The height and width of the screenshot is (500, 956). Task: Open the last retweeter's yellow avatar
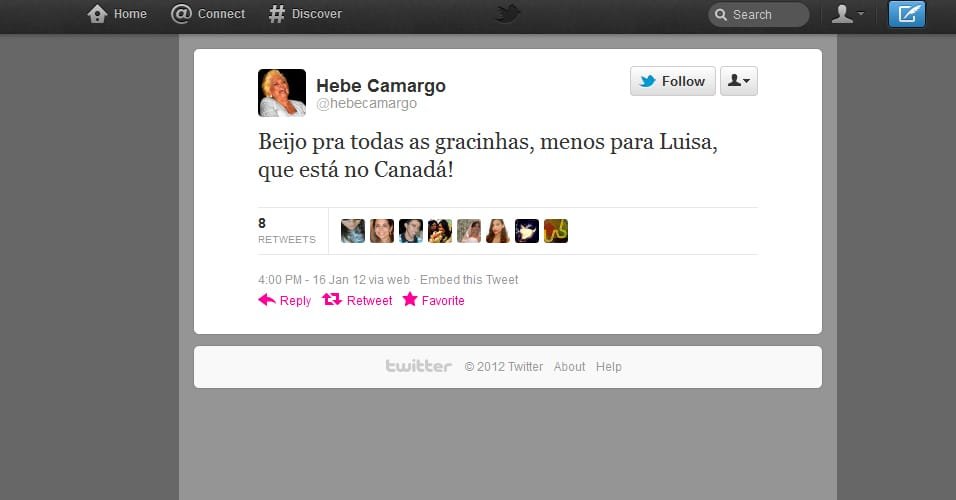555,231
